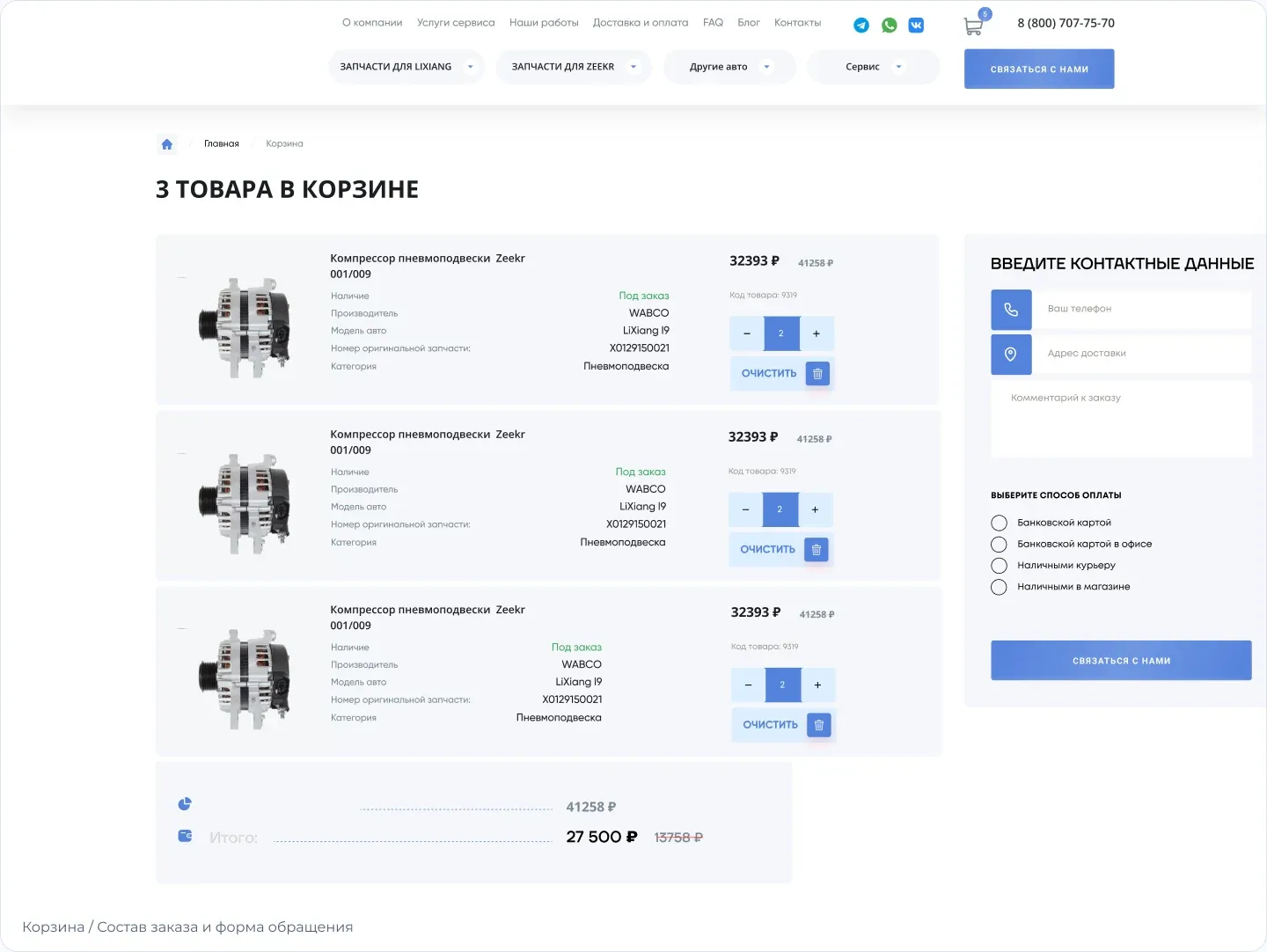Open the Telegram social icon
1267x952 pixels.
point(861,26)
